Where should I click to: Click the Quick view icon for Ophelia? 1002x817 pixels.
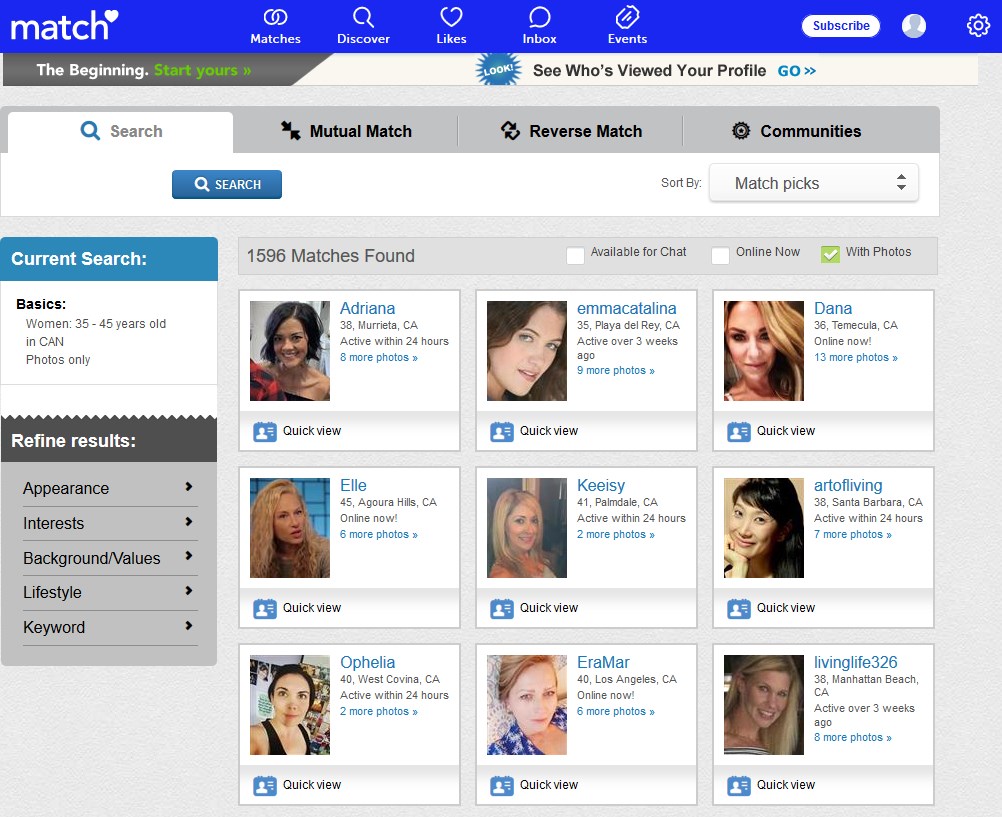click(265, 786)
